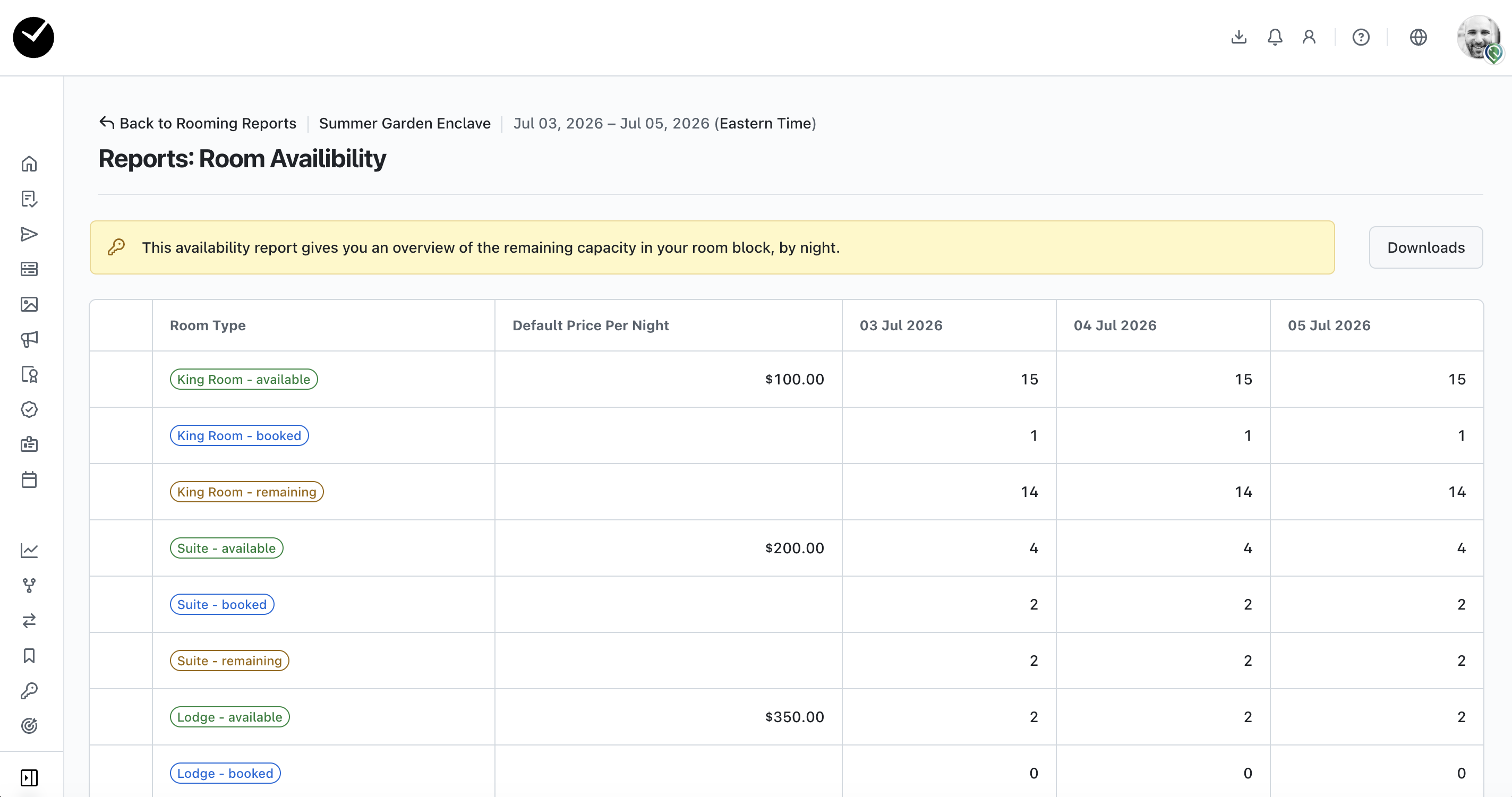
Task: Open the bookmark icon in sidebar
Action: pyautogui.click(x=29, y=656)
